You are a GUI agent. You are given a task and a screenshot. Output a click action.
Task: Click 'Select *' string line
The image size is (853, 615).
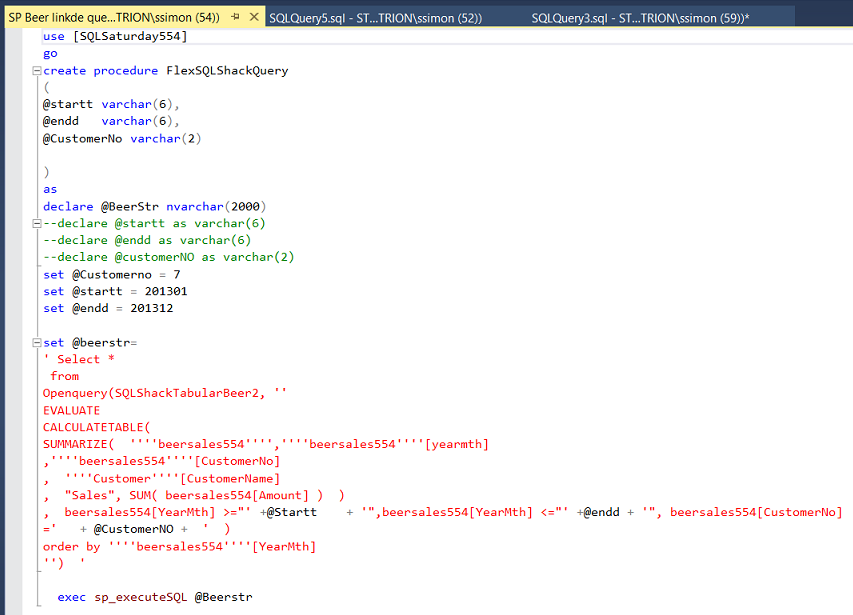pos(79,359)
